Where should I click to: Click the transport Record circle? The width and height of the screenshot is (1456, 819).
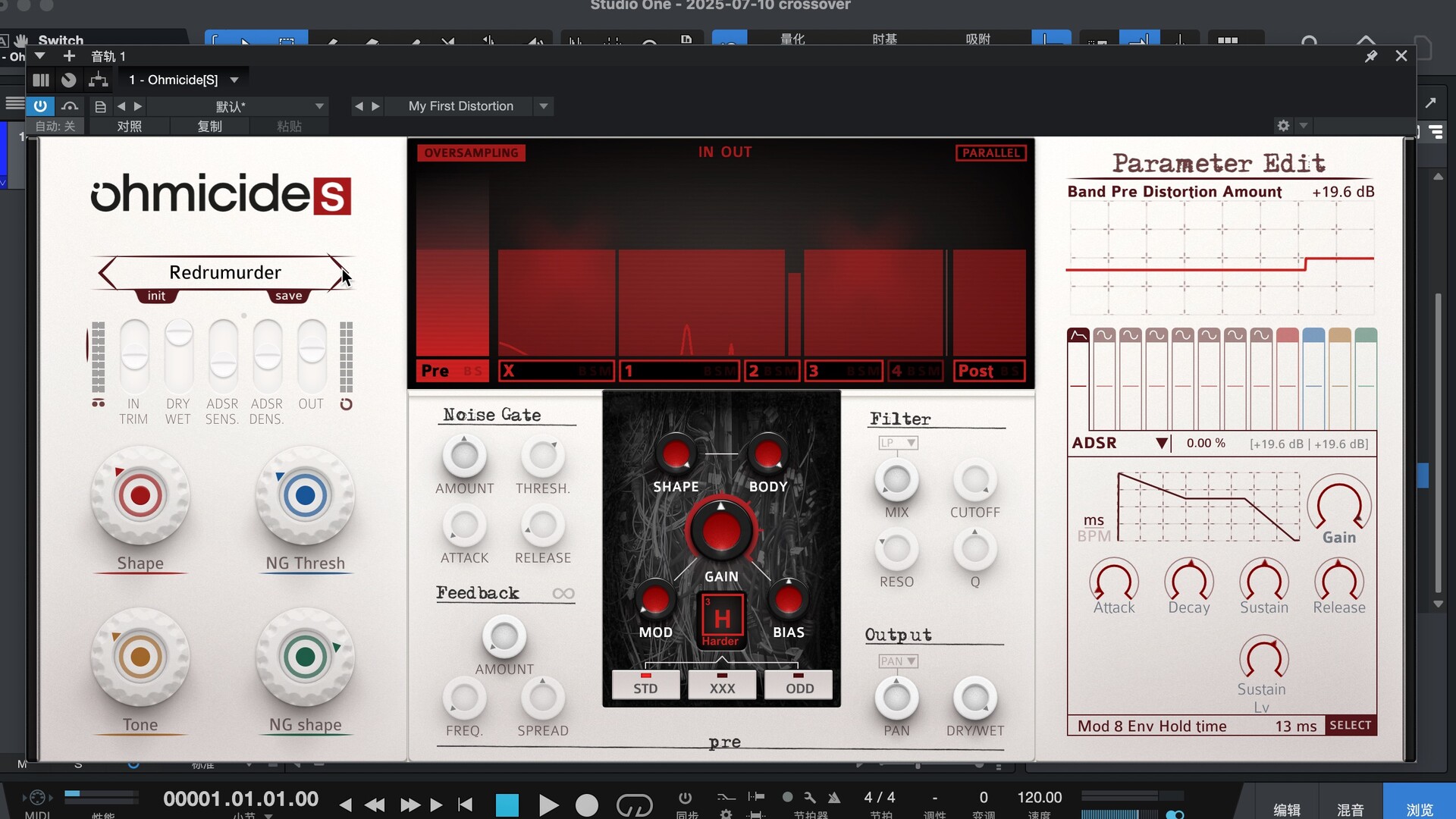point(587,805)
